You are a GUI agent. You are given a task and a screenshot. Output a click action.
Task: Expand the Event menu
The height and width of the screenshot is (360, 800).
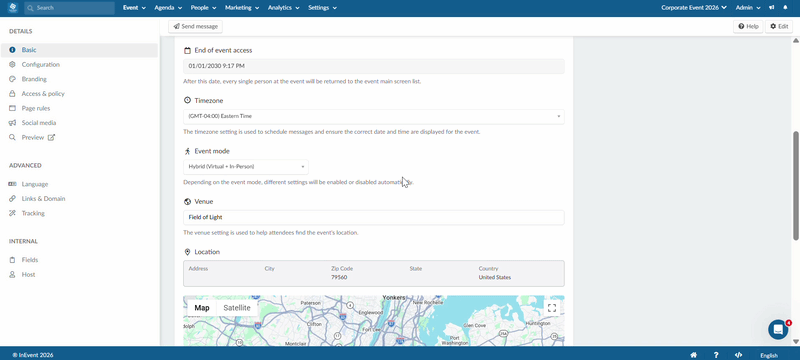pos(135,8)
